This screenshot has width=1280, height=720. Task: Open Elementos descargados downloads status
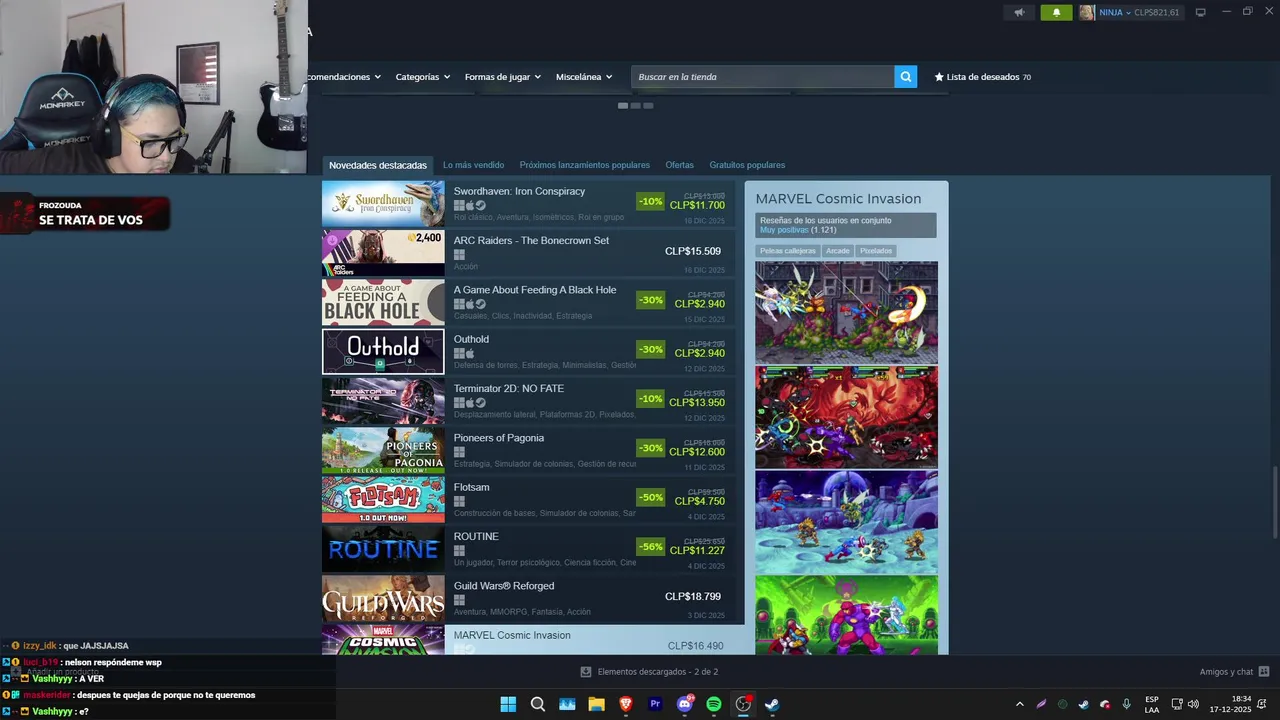click(x=650, y=672)
